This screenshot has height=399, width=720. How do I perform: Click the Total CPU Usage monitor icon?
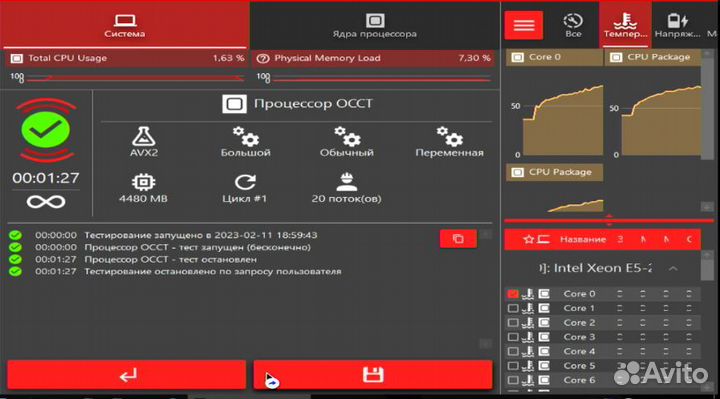[17, 58]
